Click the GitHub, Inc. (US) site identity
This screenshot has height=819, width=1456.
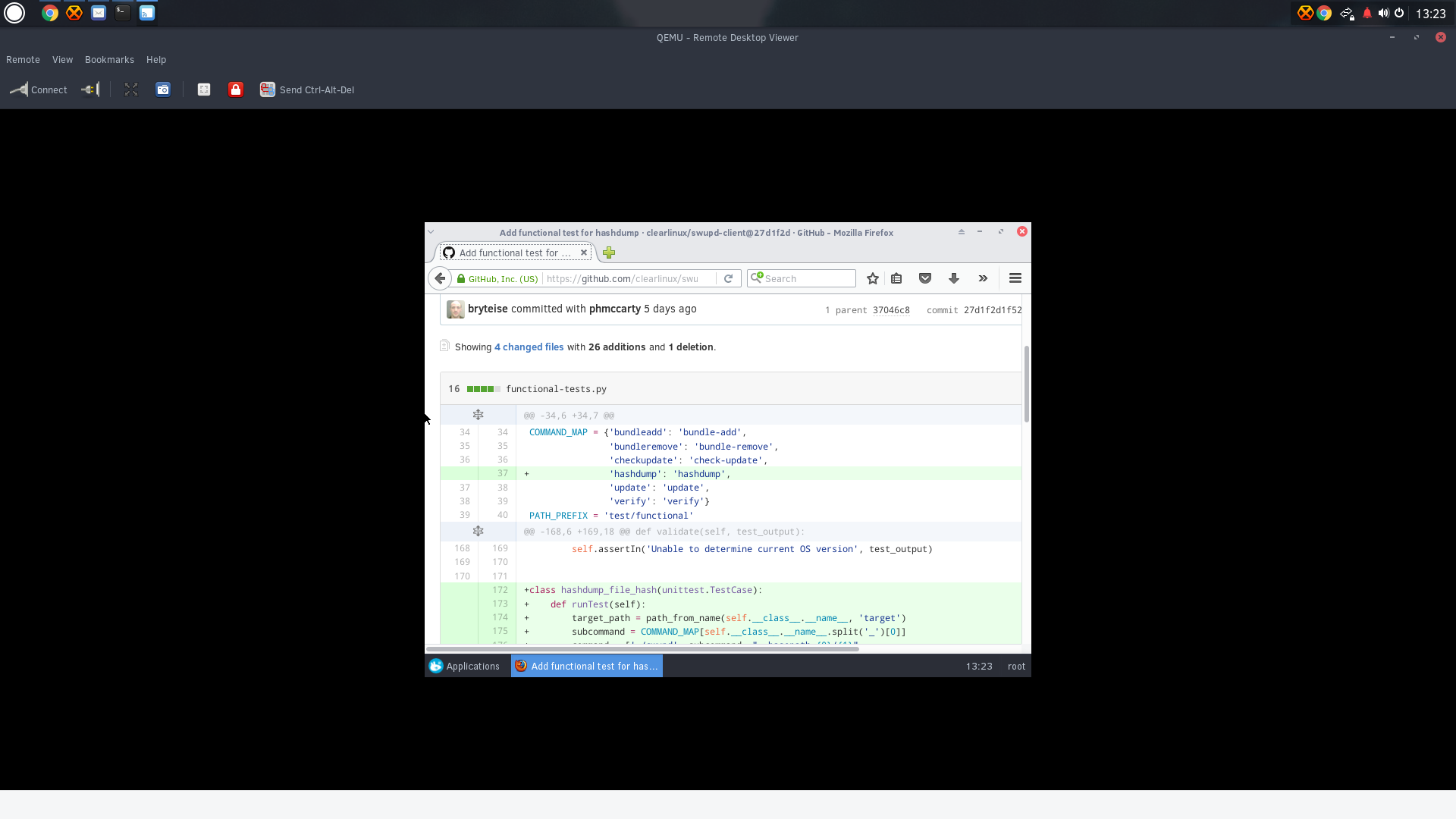coord(498,279)
